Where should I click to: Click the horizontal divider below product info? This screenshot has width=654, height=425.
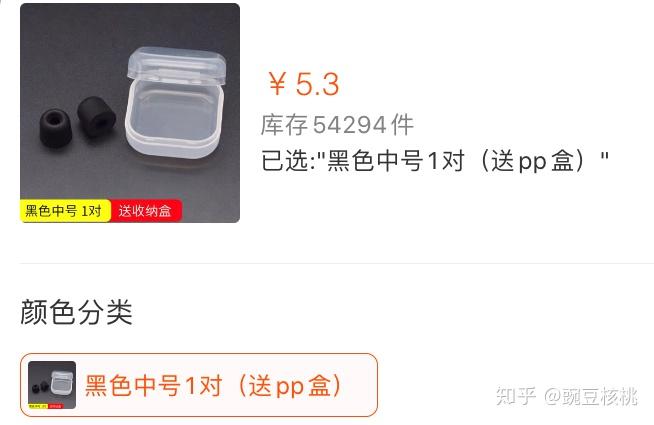[336, 264]
